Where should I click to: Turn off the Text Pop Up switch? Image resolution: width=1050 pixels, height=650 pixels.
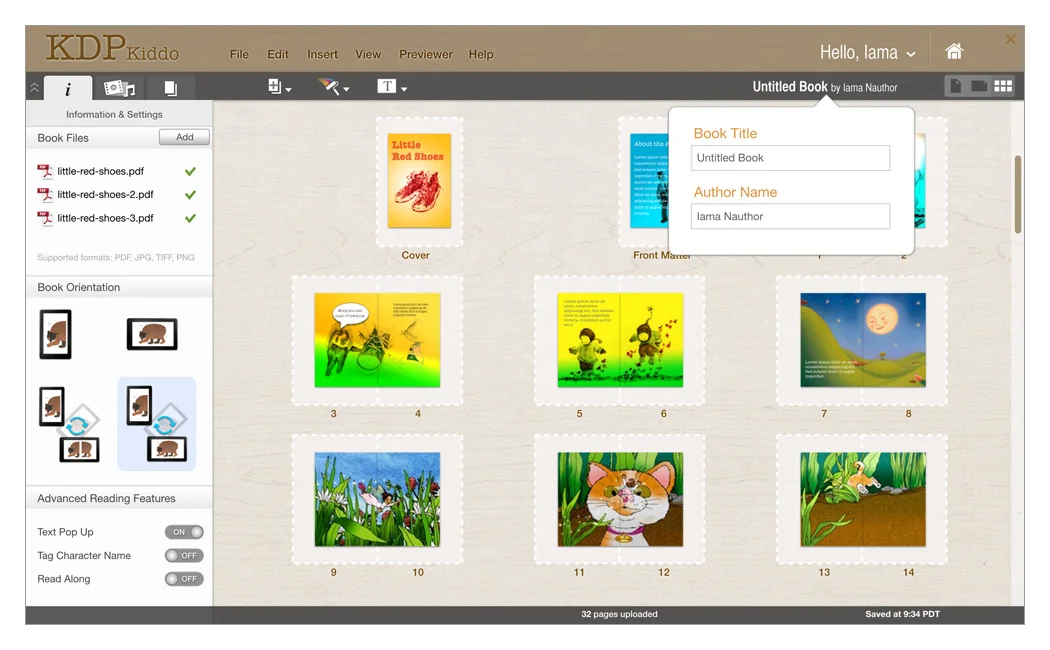click(184, 532)
